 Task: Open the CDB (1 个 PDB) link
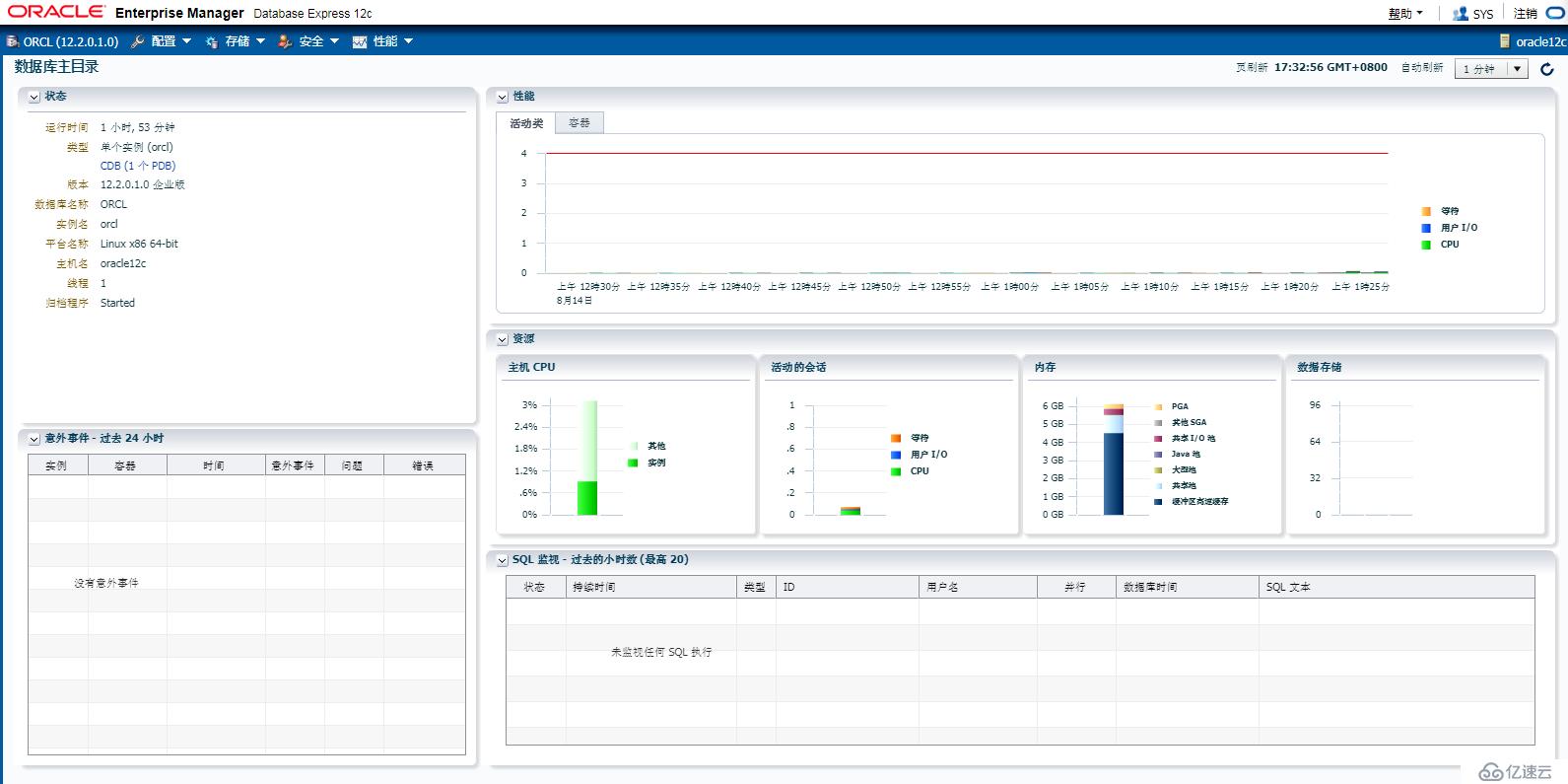pyautogui.click(x=138, y=166)
